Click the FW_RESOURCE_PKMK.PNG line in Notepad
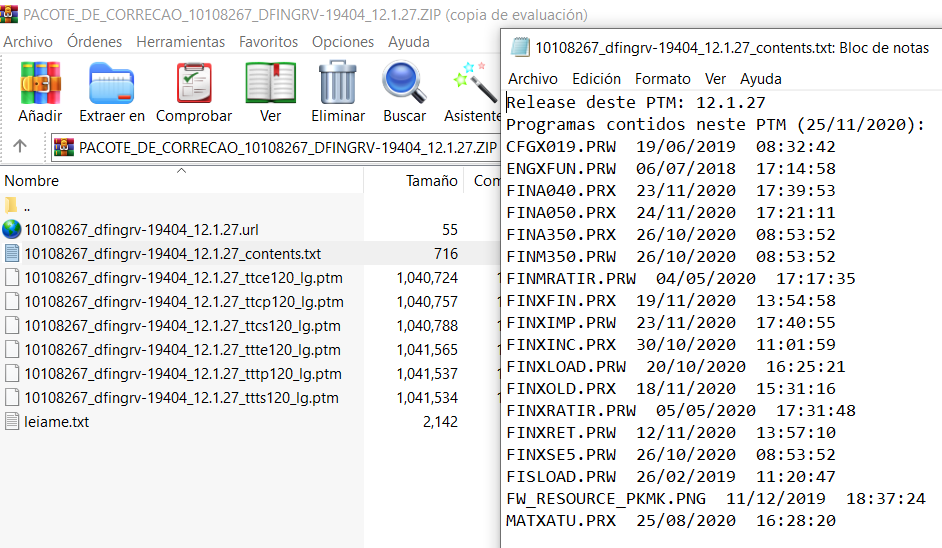This screenshot has width=942, height=548. [x=716, y=498]
